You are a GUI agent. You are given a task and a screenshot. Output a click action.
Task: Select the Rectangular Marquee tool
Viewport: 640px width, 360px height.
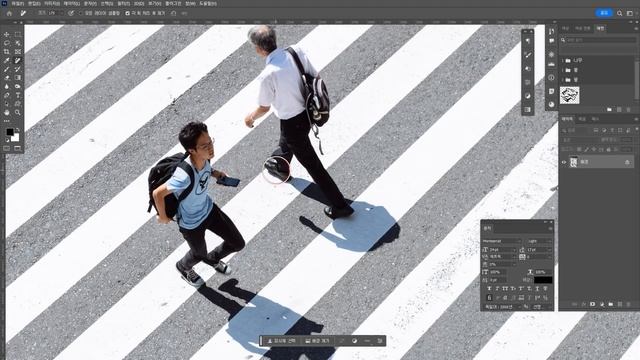click(x=18, y=35)
